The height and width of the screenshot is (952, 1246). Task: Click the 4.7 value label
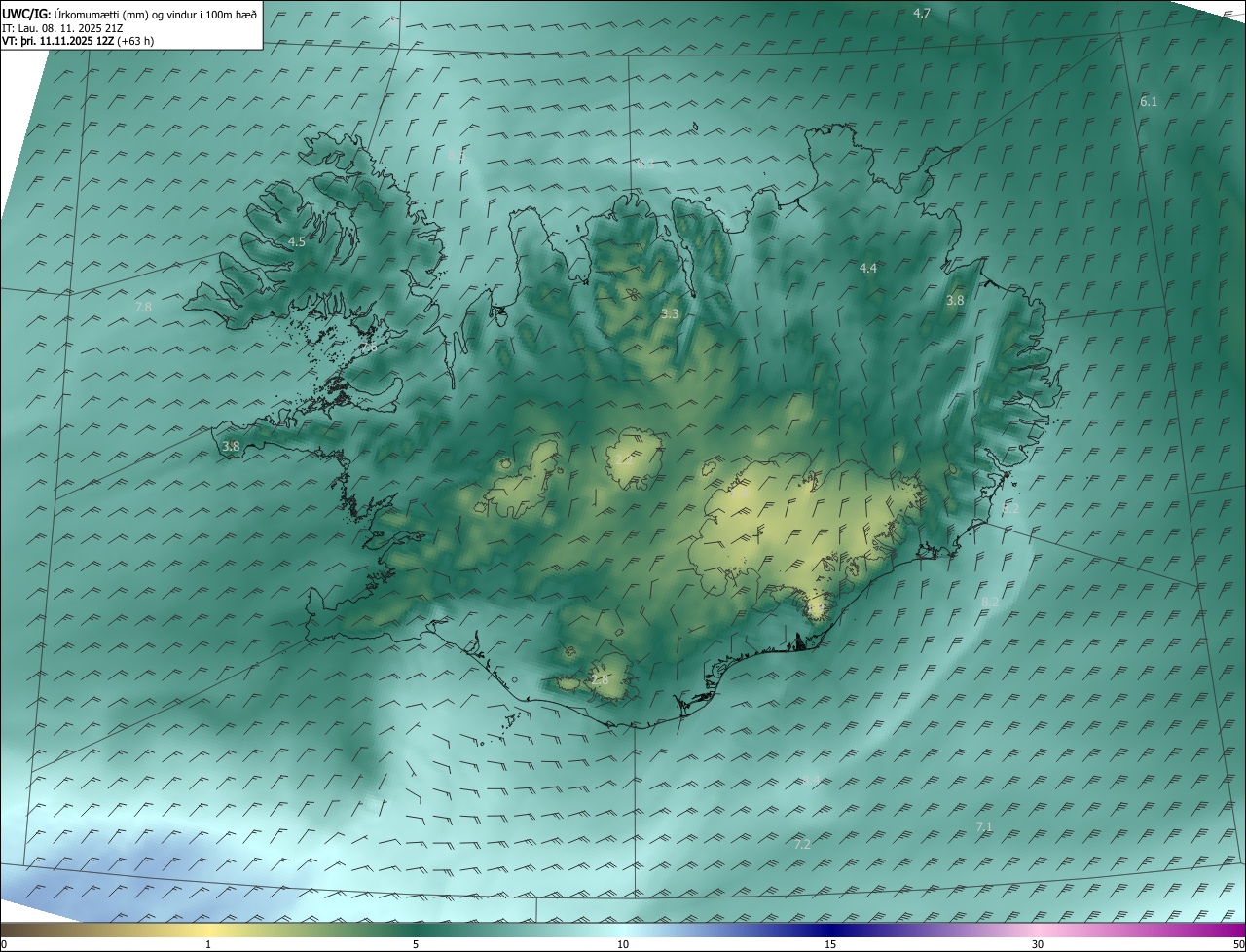pos(922,13)
